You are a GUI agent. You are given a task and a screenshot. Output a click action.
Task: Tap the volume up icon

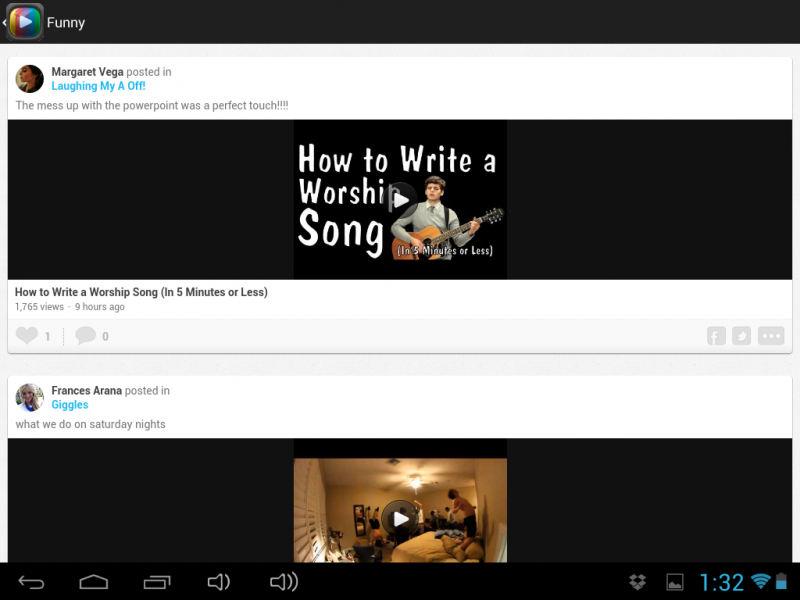click(x=284, y=582)
